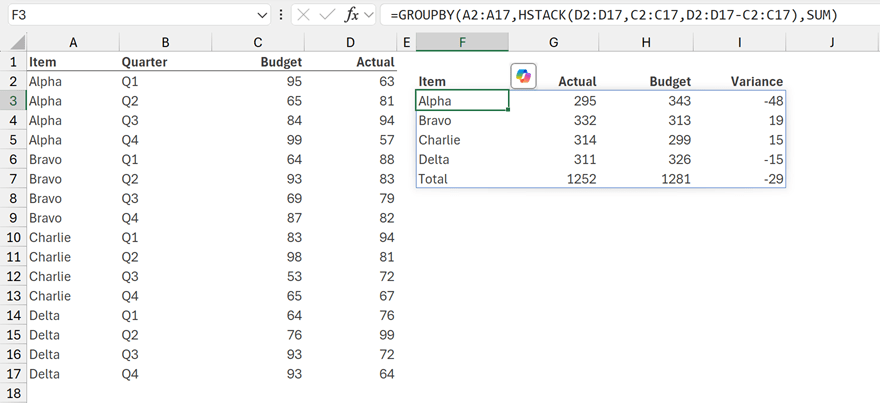This screenshot has height=403, width=880.
Task: Select row 18 header
Action: [13, 393]
